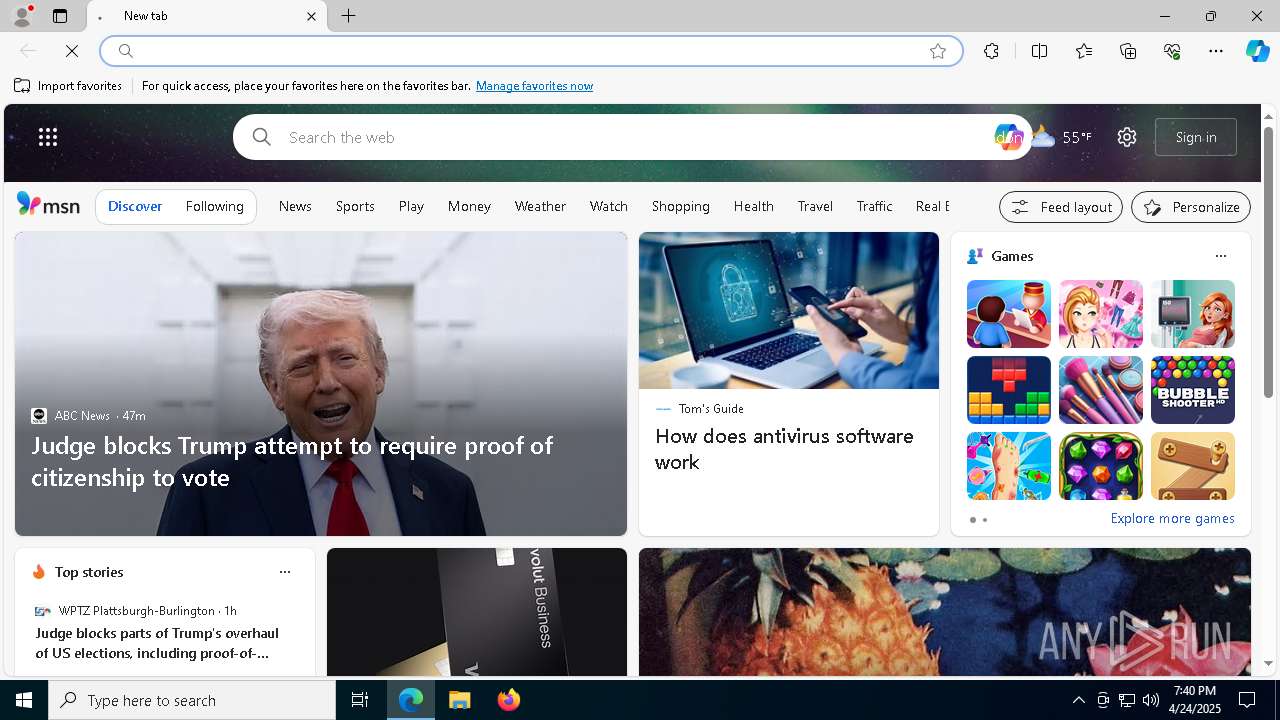This screenshot has width=1280, height=720.
Task: Add this page to favorites star
Action: (x=938, y=51)
